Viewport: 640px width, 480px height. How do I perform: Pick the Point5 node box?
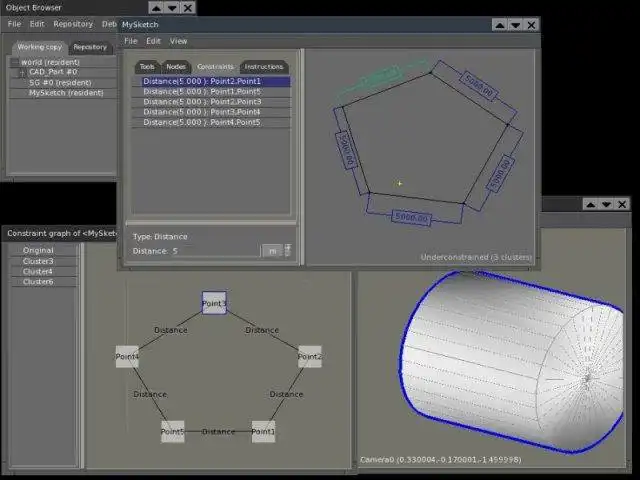pyautogui.click(x=173, y=431)
